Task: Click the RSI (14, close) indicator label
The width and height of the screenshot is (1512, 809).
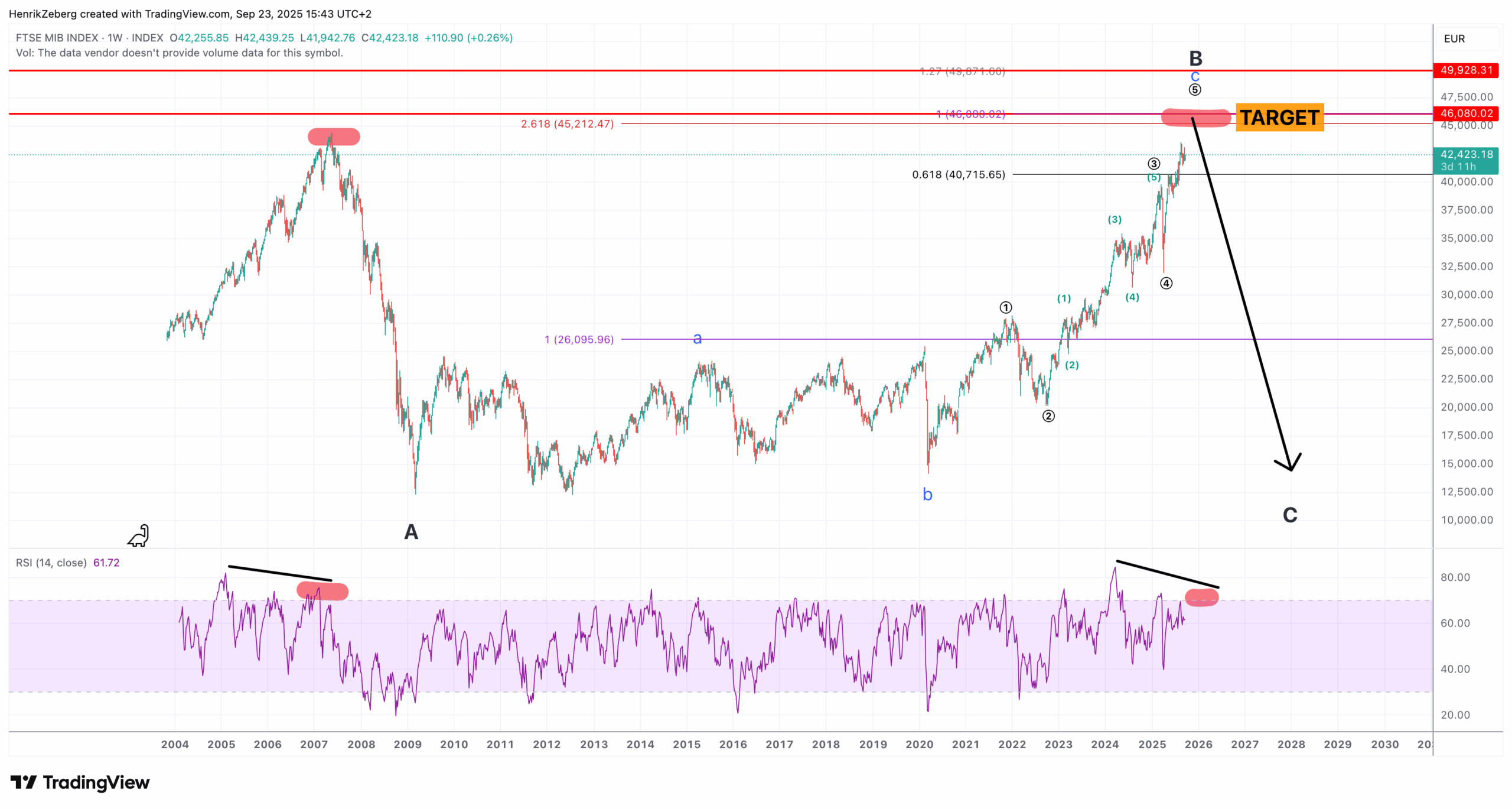Action: (51, 563)
